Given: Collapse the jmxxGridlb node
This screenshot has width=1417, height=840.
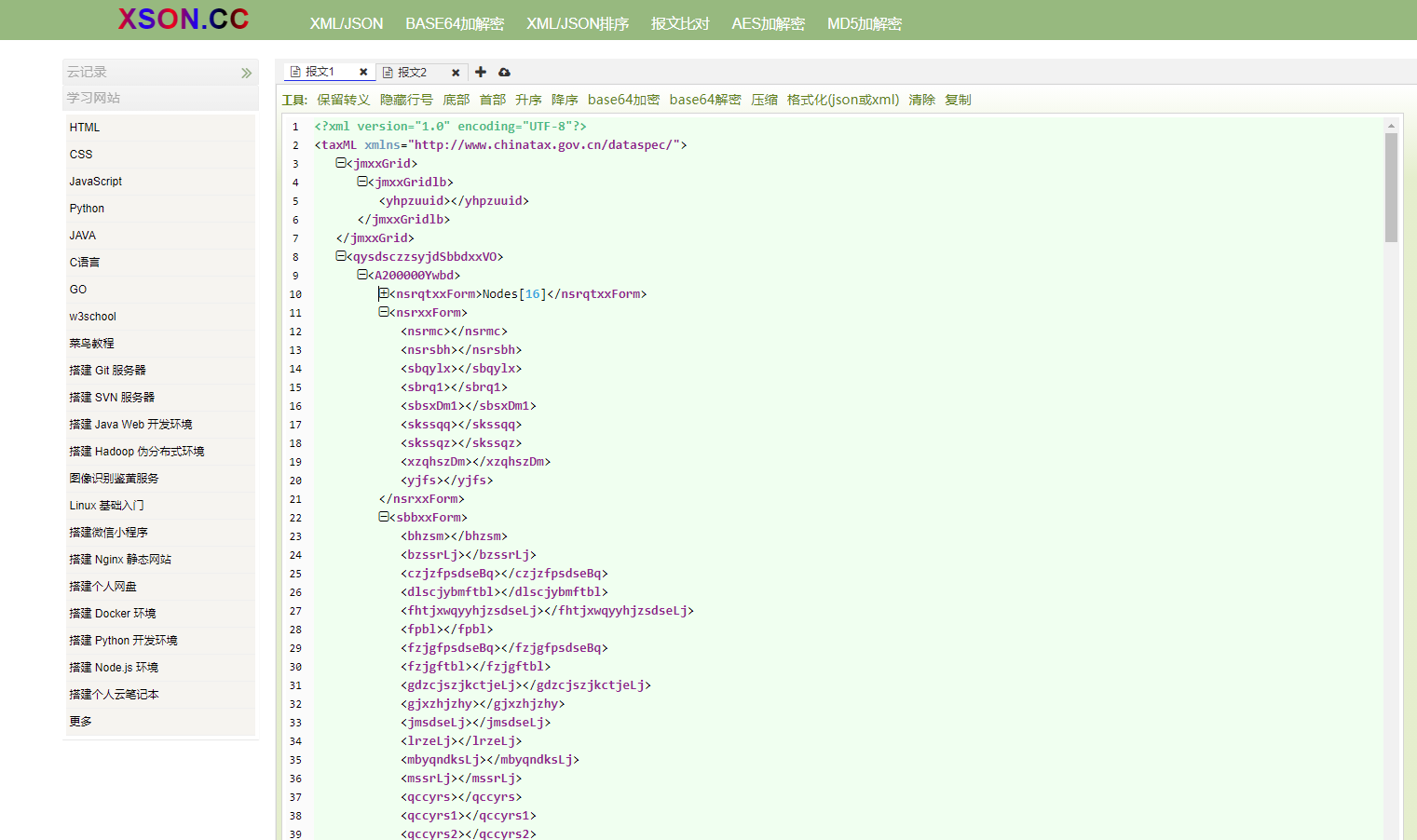Looking at the screenshot, I should [362, 182].
